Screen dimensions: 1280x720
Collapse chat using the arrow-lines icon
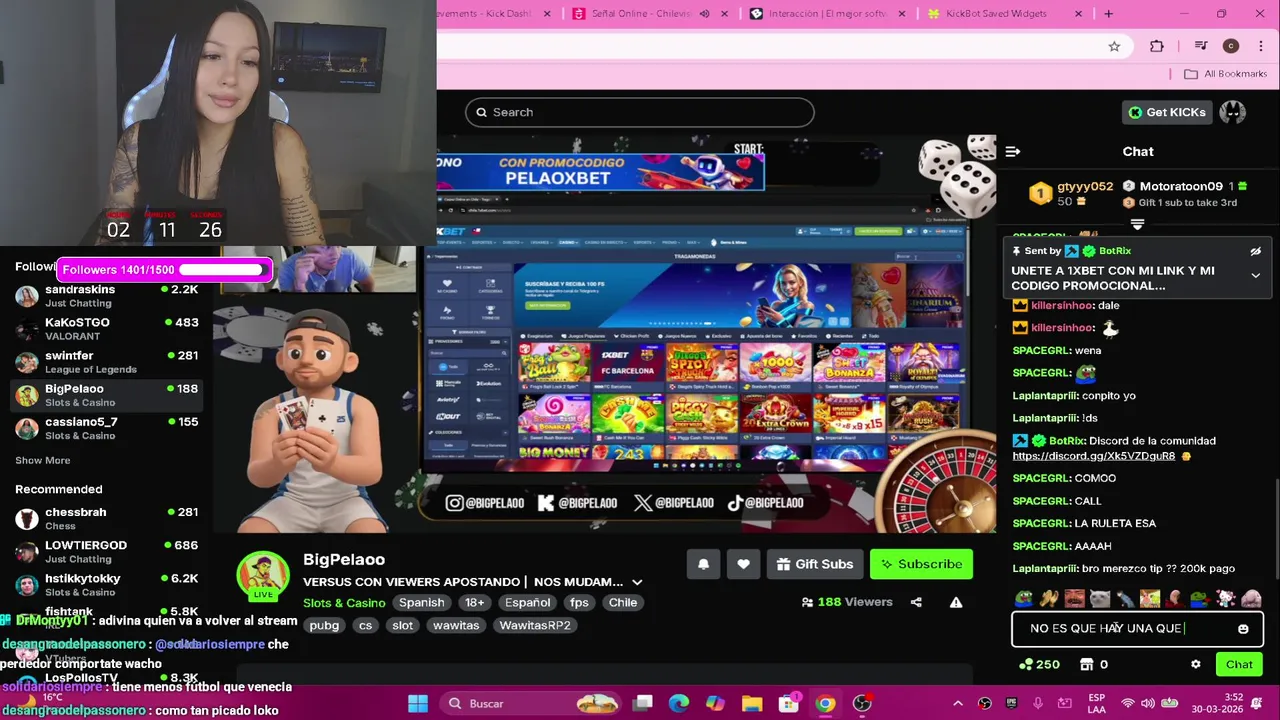tap(1013, 151)
